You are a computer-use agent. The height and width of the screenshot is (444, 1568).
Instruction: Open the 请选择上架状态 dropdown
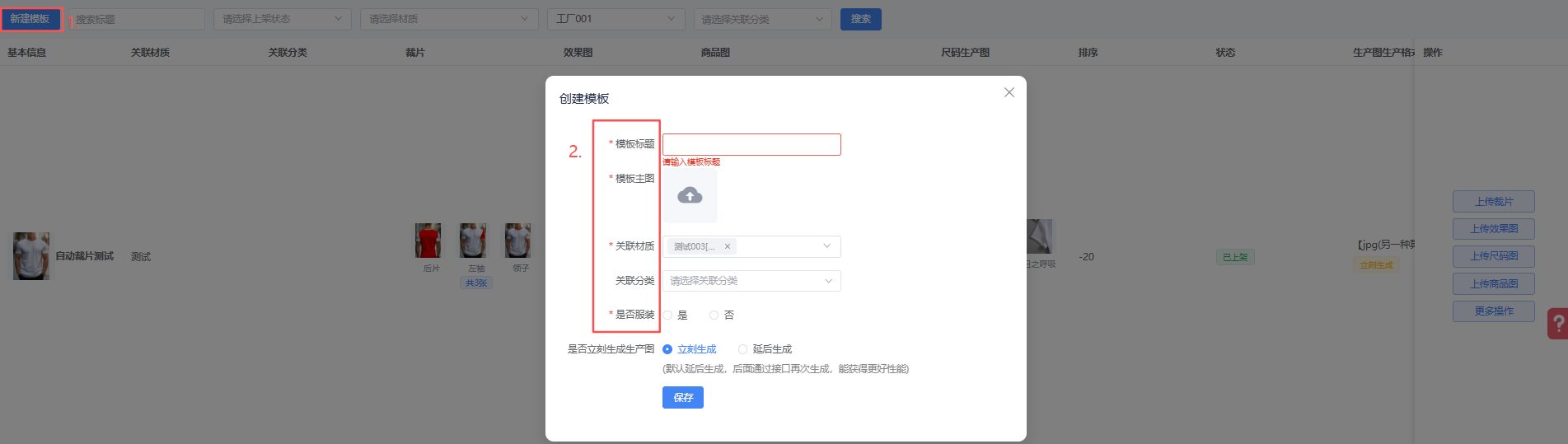coord(283,19)
